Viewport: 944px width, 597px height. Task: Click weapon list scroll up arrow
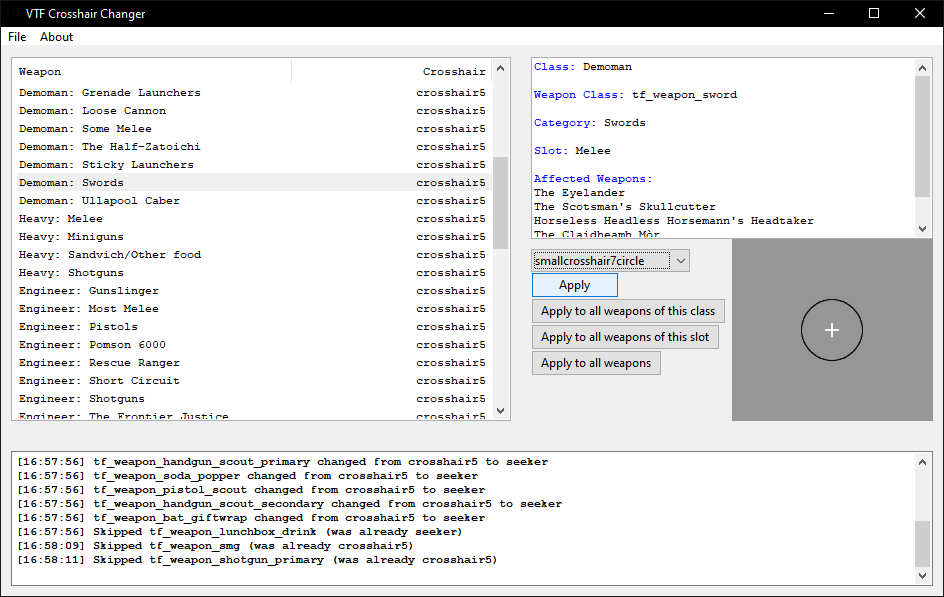500,68
